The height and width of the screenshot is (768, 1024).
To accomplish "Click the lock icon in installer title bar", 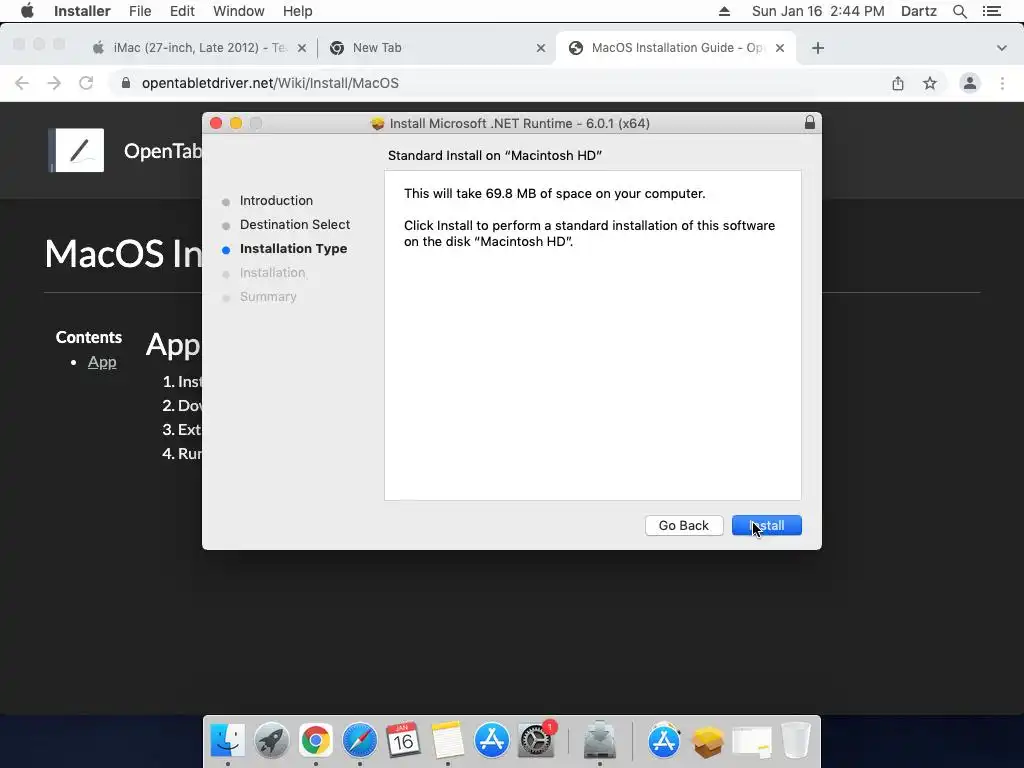I will [810, 123].
